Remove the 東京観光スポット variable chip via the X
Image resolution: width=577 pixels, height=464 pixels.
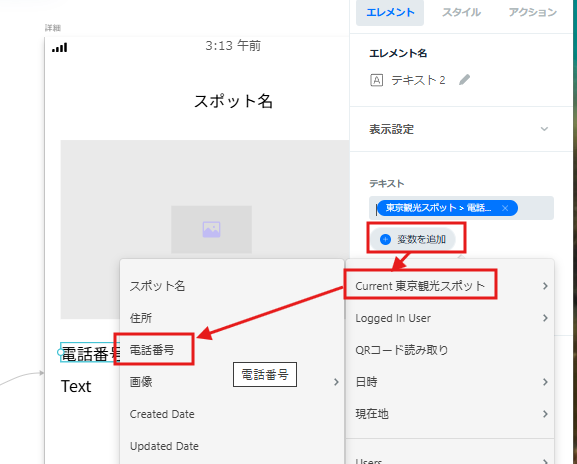(x=505, y=208)
